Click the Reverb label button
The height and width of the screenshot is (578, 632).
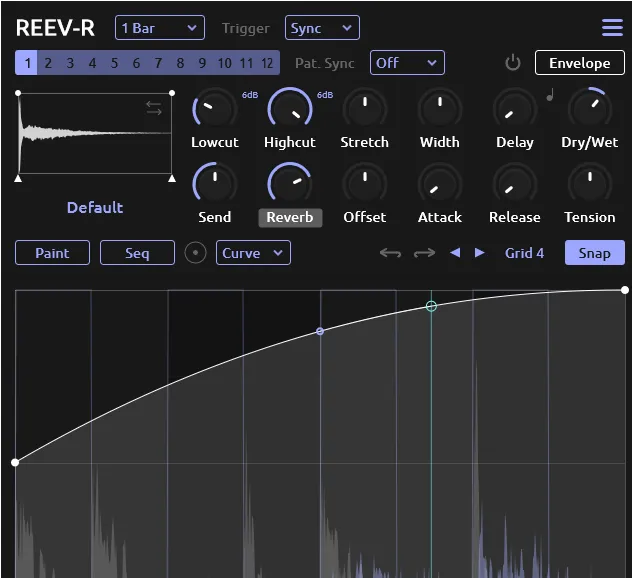coord(290,218)
